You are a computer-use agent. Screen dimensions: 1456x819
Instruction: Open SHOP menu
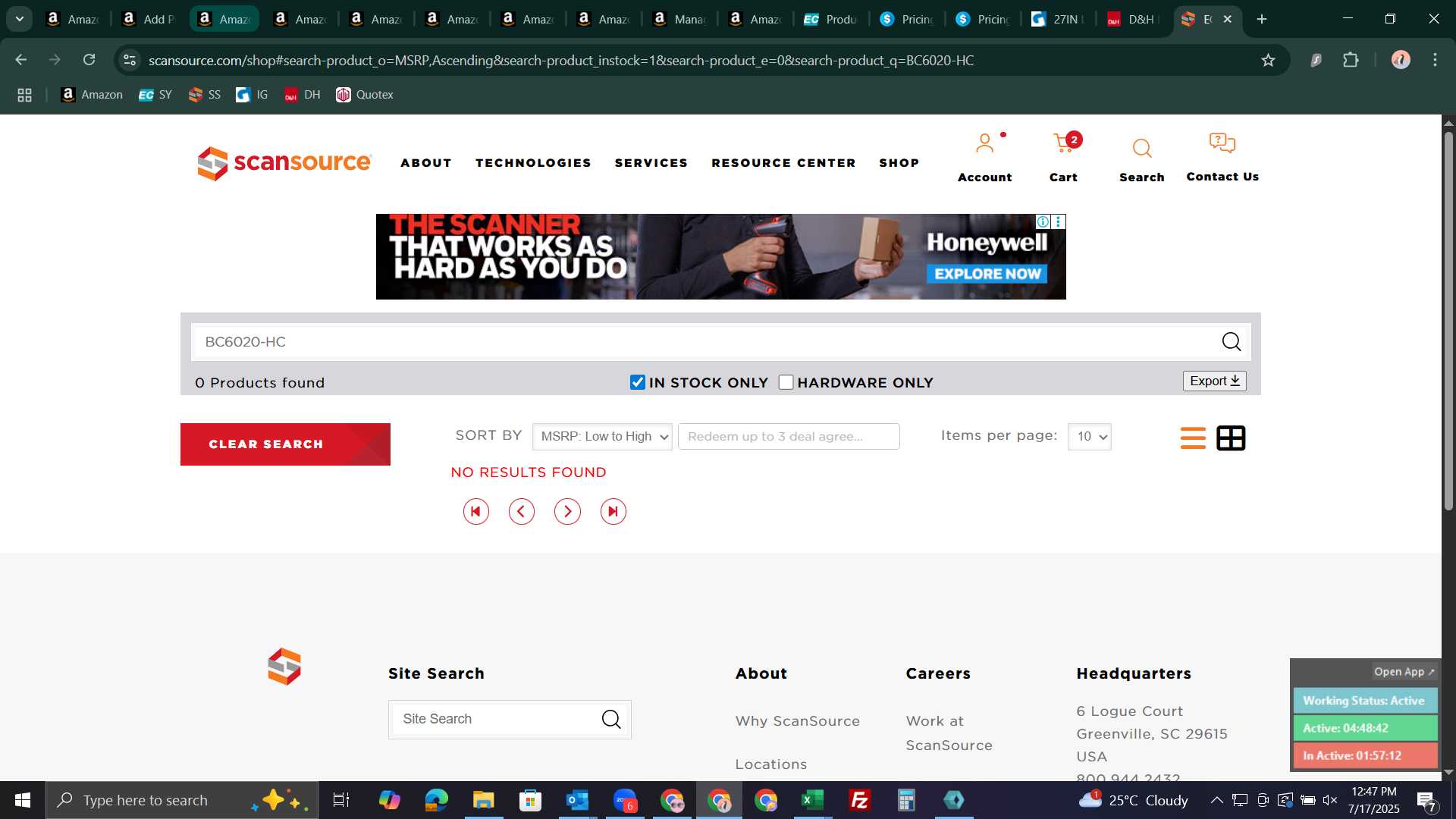coord(899,163)
